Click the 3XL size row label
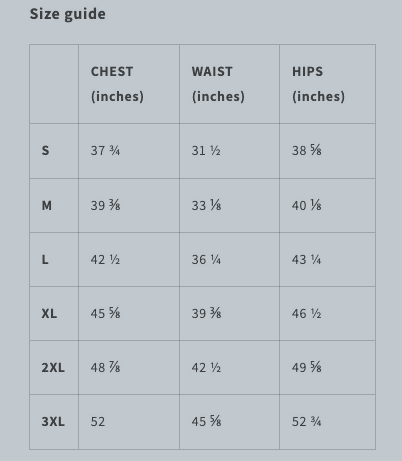402x461 pixels. [53, 422]
